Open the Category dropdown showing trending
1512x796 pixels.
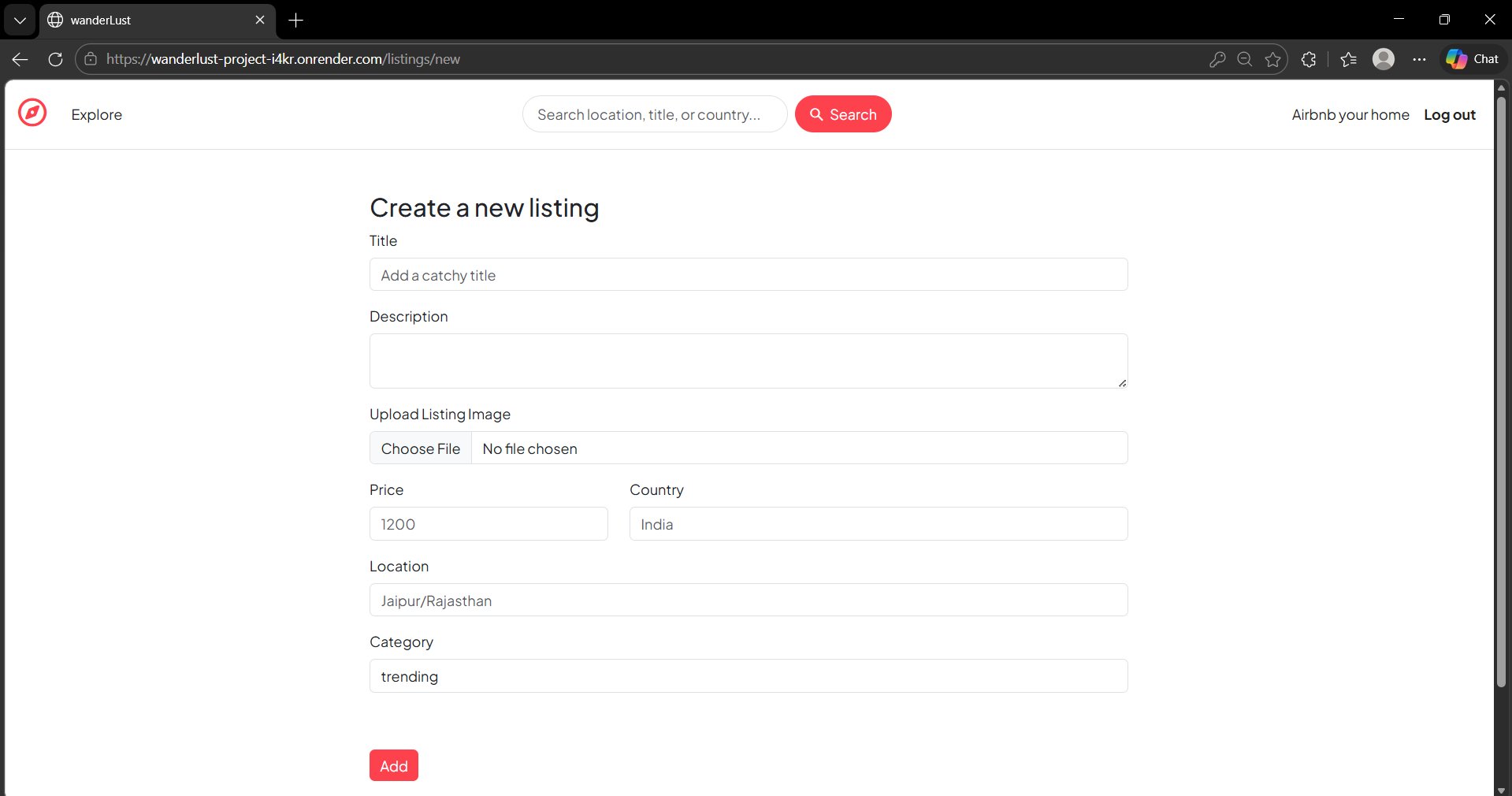tap(749, 676)
